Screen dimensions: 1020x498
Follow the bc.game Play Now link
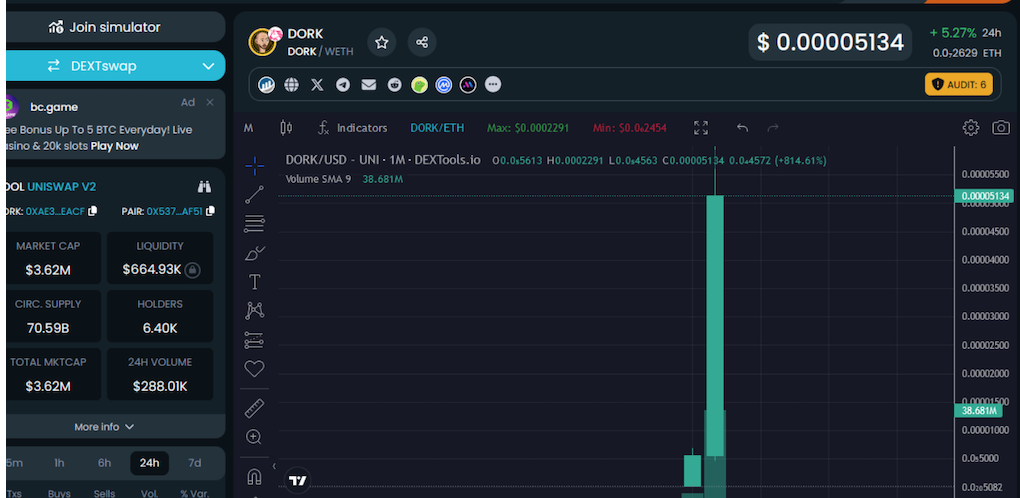(x=114, y=146)
